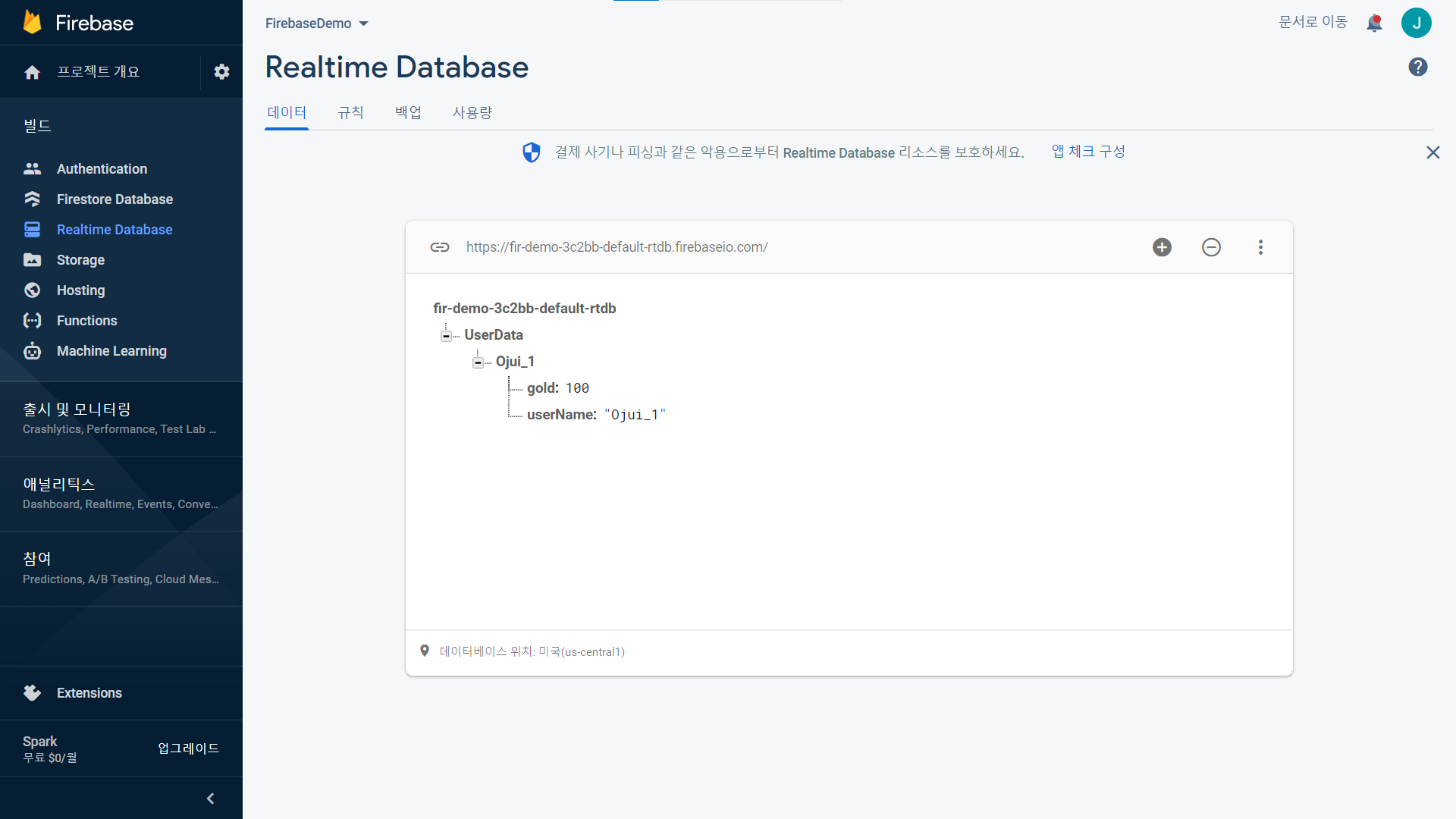Open project settings gear icon
1456x819 pixels.
[x=221, y=71]
